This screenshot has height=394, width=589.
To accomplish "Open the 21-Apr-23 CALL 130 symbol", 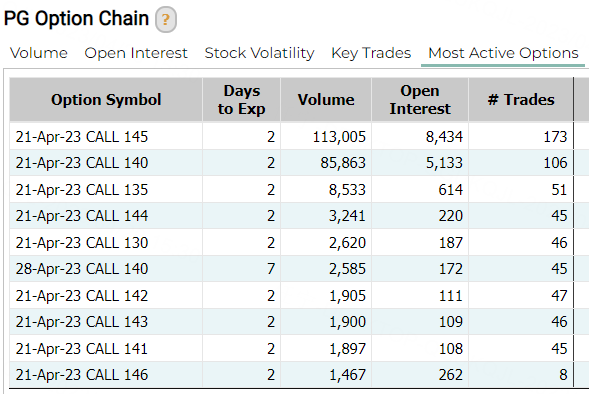I will pos(82,243).
